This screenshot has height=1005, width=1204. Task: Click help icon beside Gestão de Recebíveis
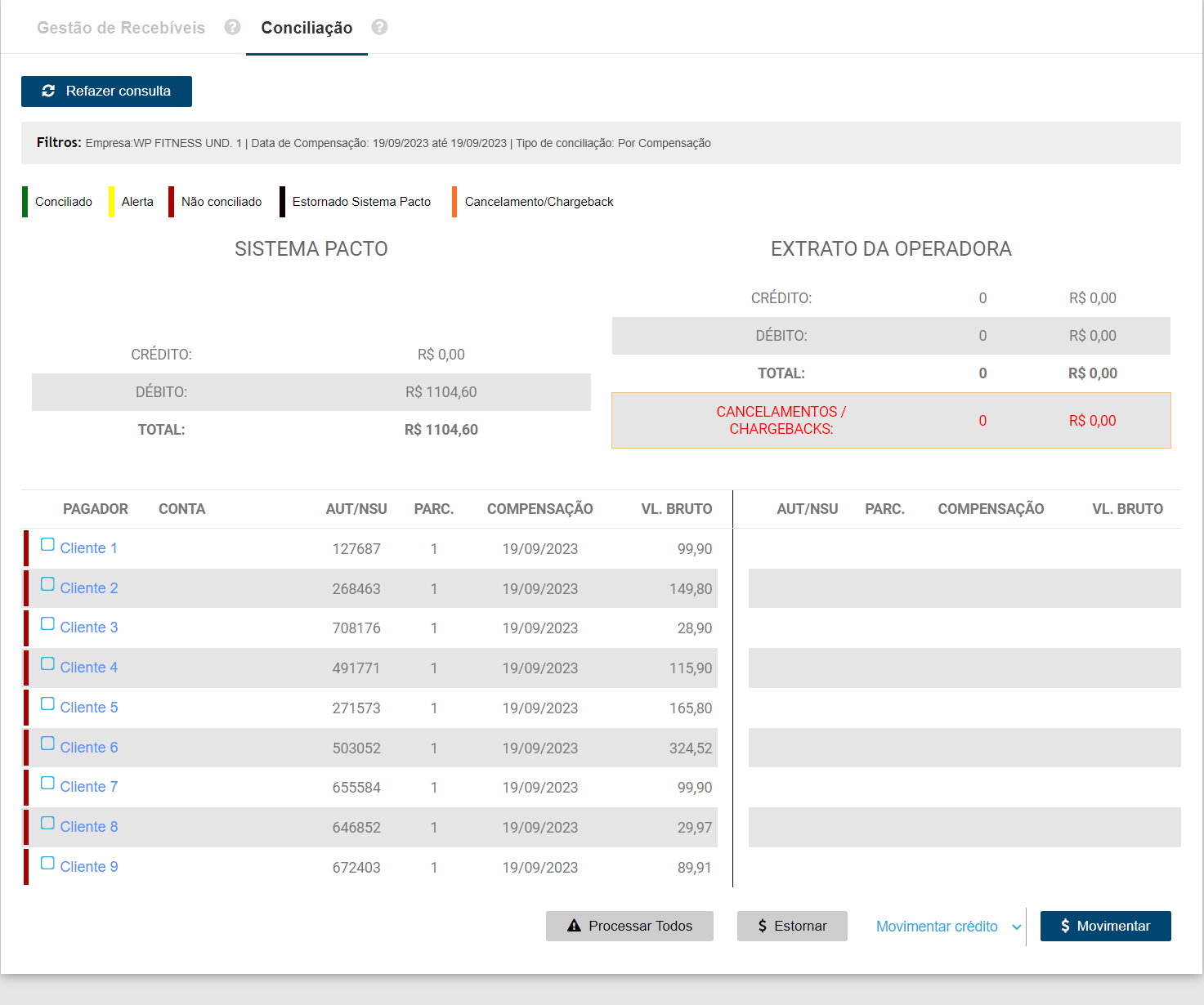233,27
